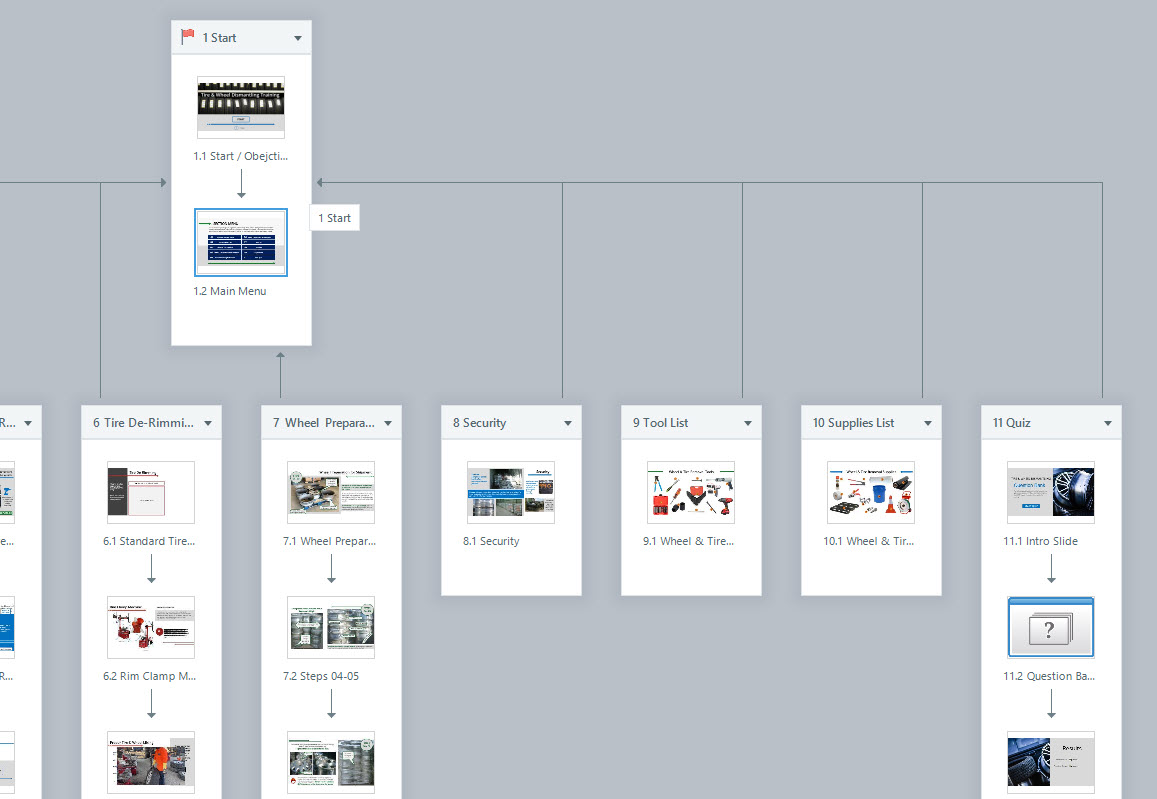Click the 1.1 Start / Obejcti... label
1157x799 pixels.
241,156
